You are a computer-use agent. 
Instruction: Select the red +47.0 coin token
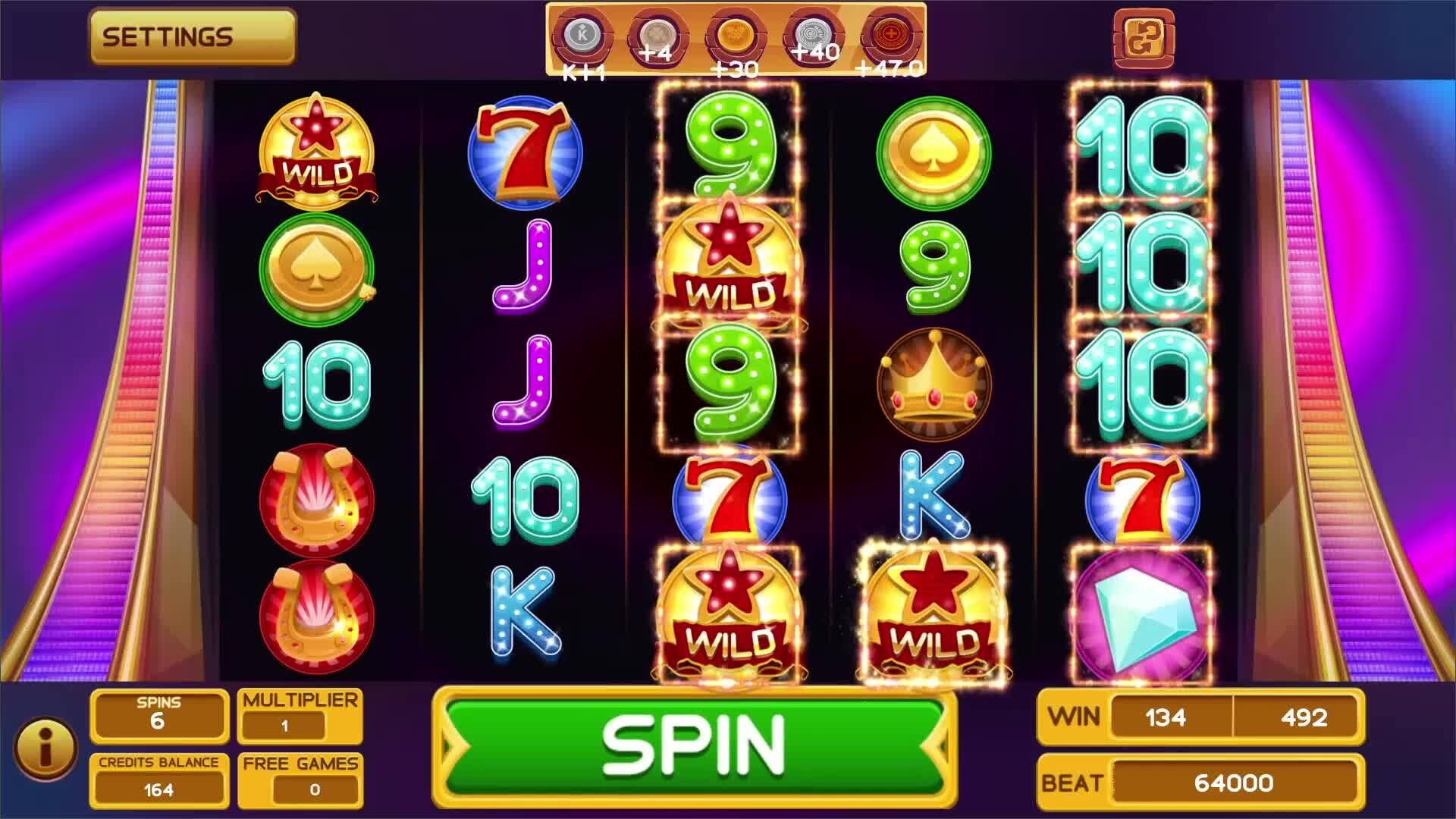pyautogui.click(x=890, y=36)
